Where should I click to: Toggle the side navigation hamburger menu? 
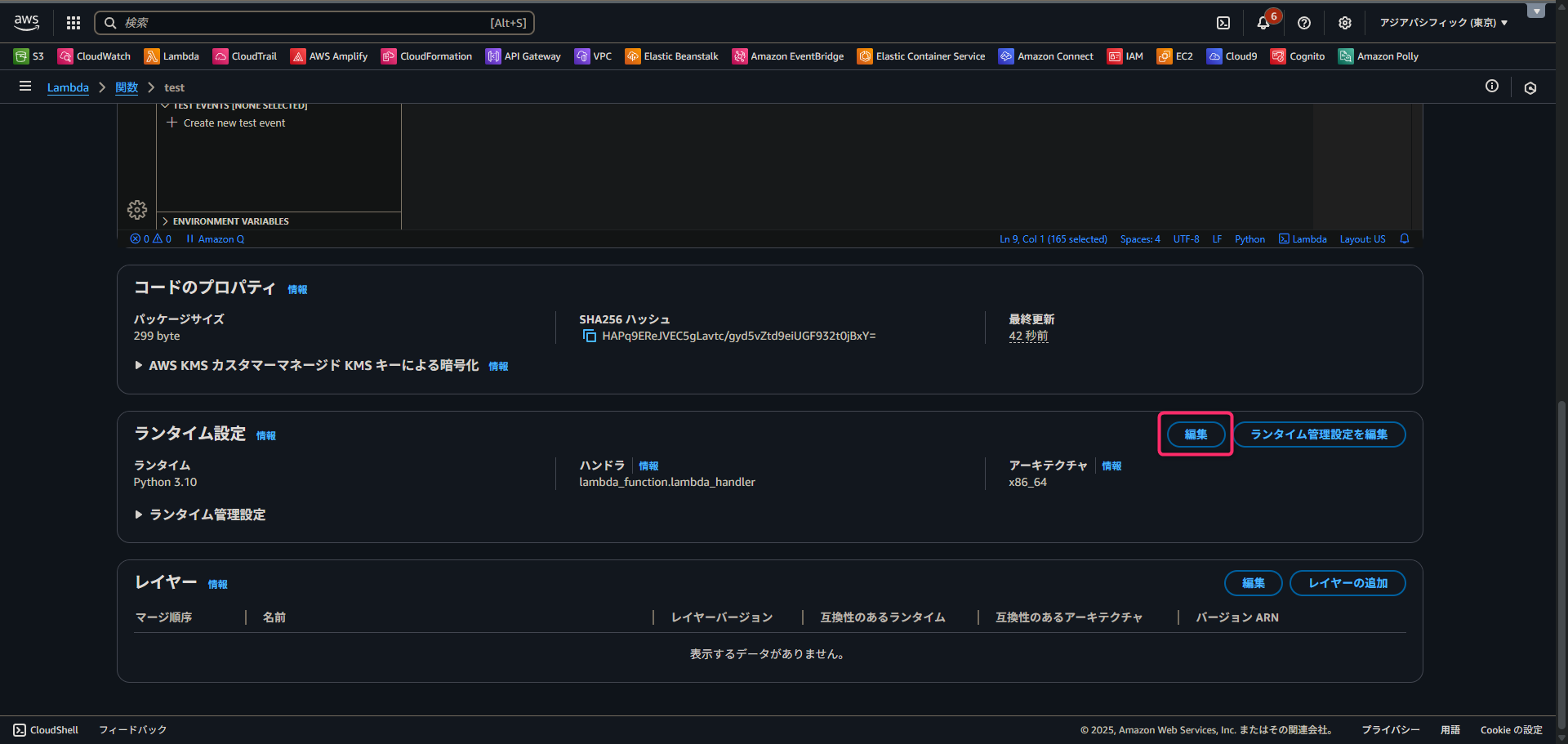(x=25, y=87)
